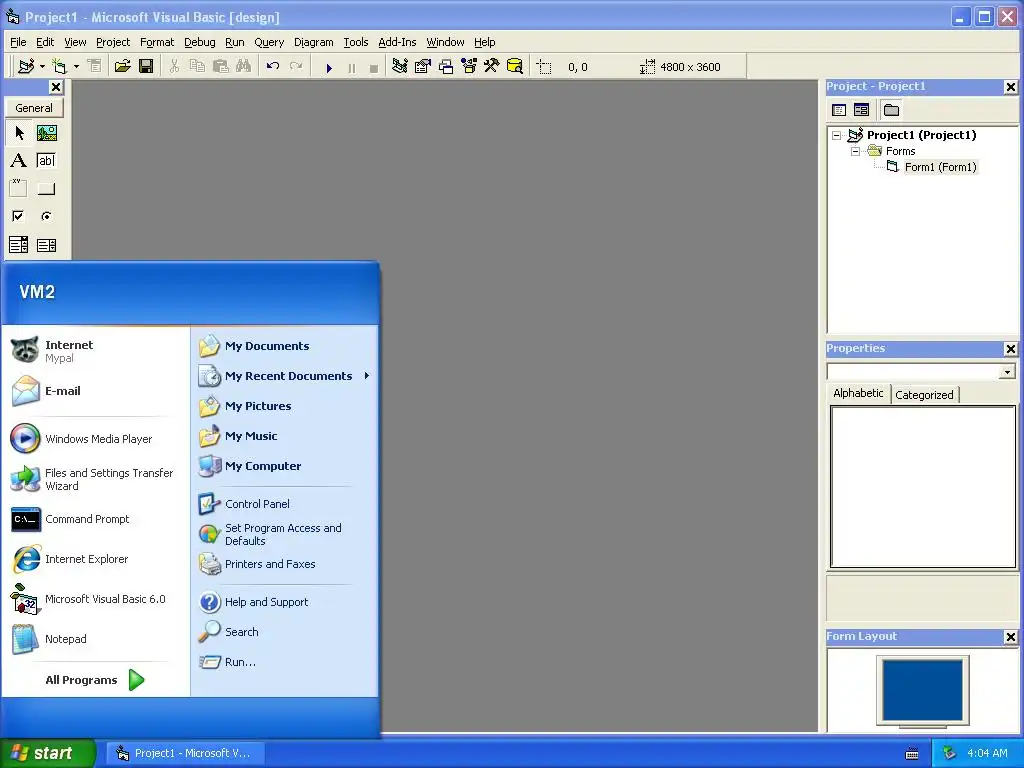The width and height of the screenshot is (1024, 768).
Task: Open the Project Explorer toolbar icon
Action: tap(400, 66)
